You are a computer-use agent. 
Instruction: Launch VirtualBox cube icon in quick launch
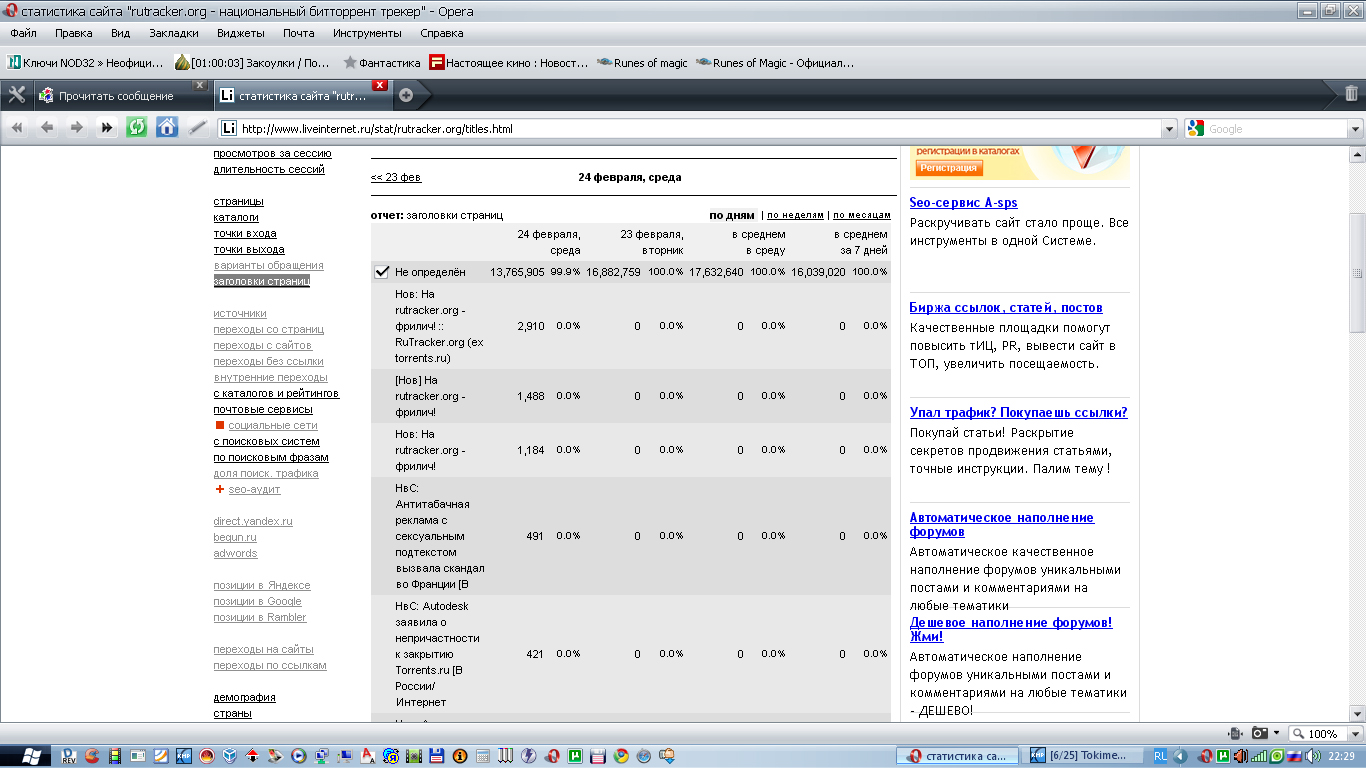[x=230, y=756]
